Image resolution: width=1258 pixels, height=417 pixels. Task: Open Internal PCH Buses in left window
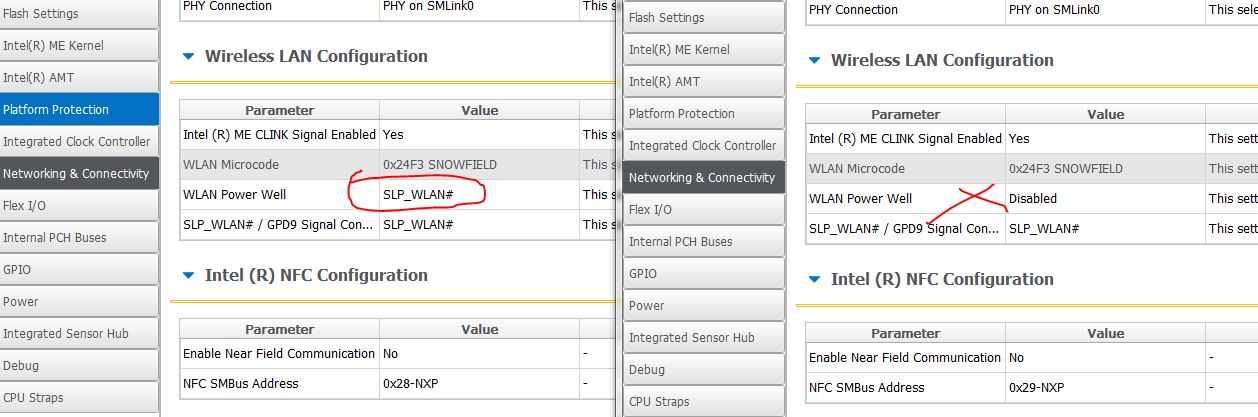(x=79, y=238)
